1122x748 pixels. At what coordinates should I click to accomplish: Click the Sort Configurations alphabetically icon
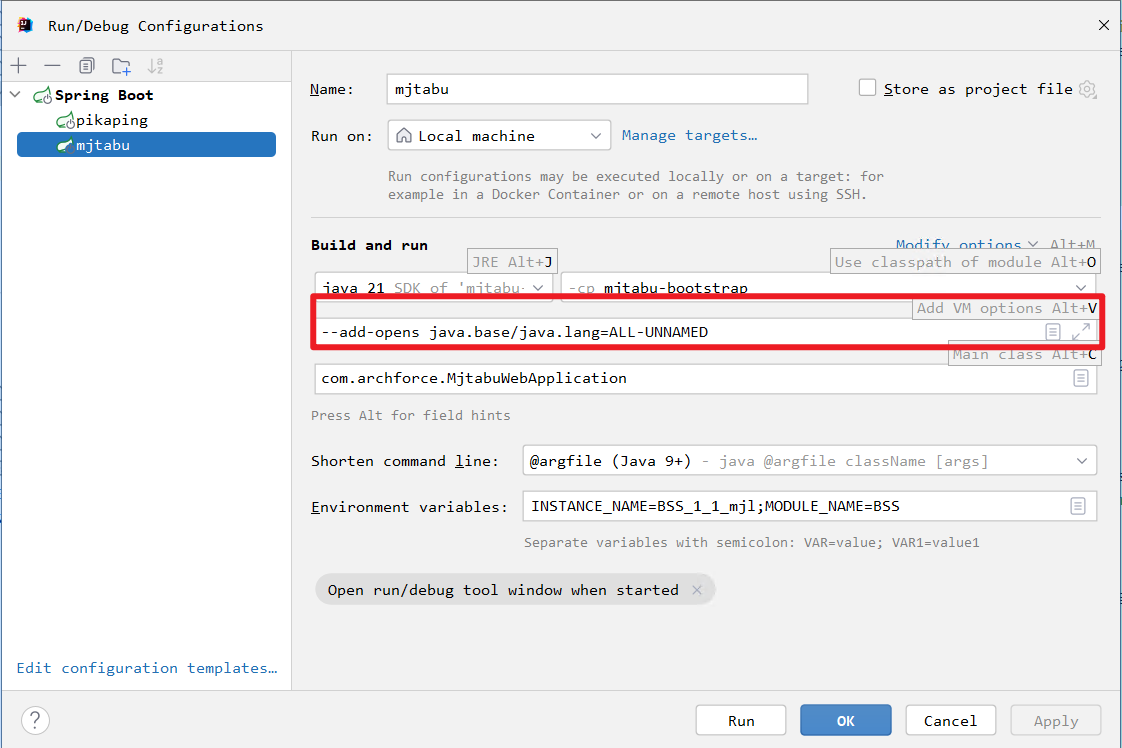point(155,66)
